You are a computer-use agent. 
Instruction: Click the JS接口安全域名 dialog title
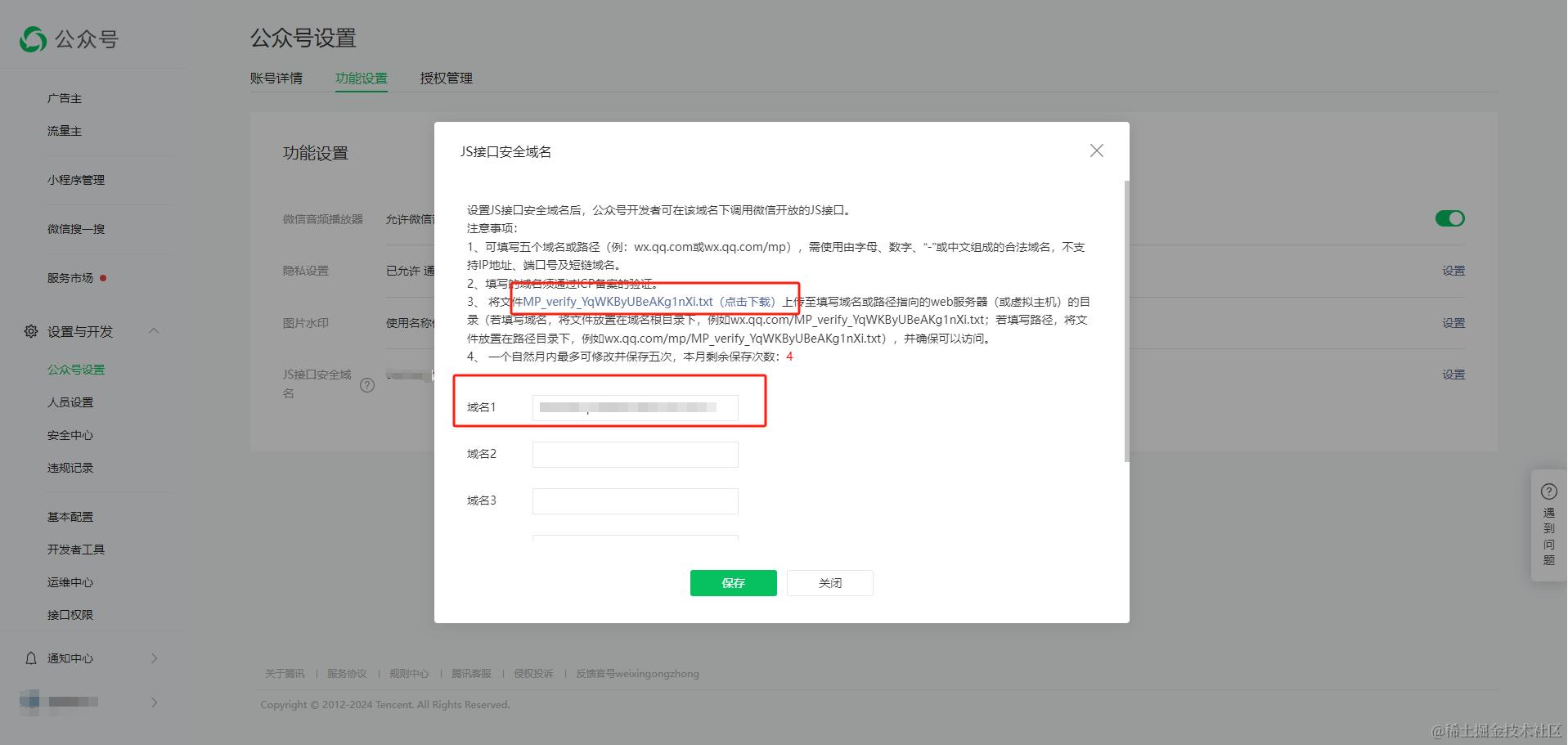tap(505, 151)
